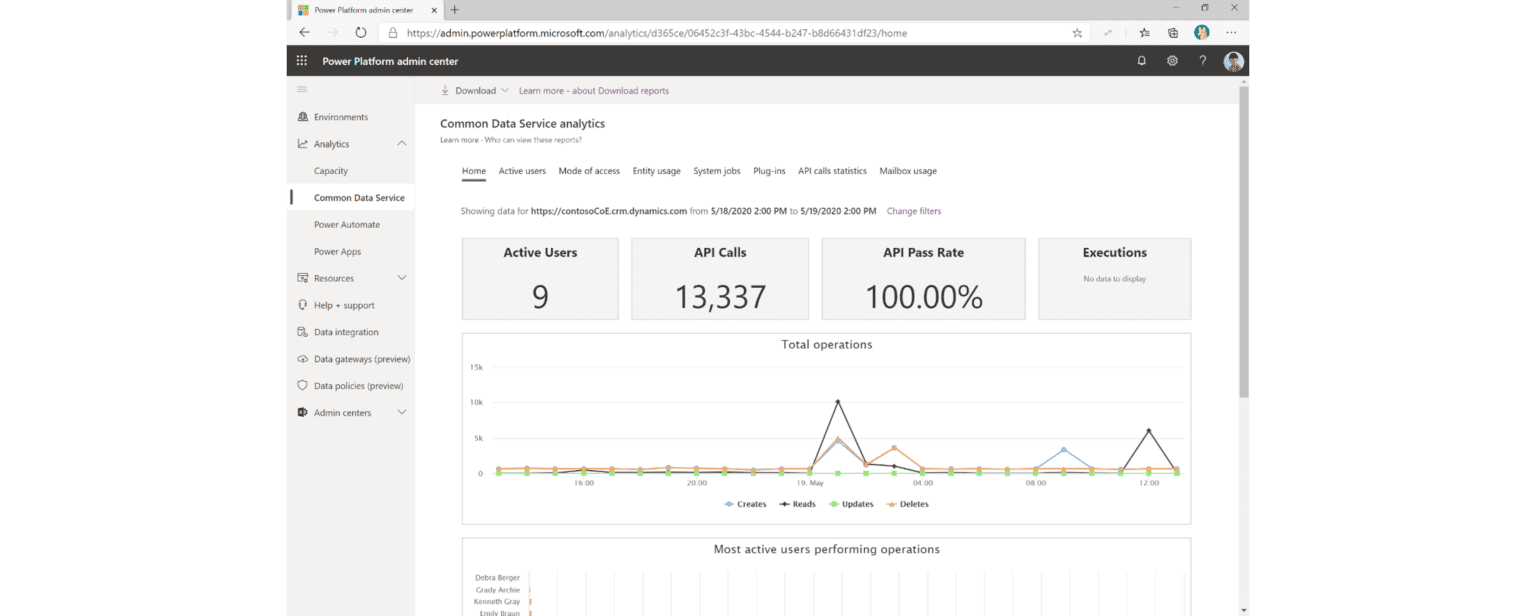
Task: Open the Office app launcher waffle icon
Action: point(301,60)
